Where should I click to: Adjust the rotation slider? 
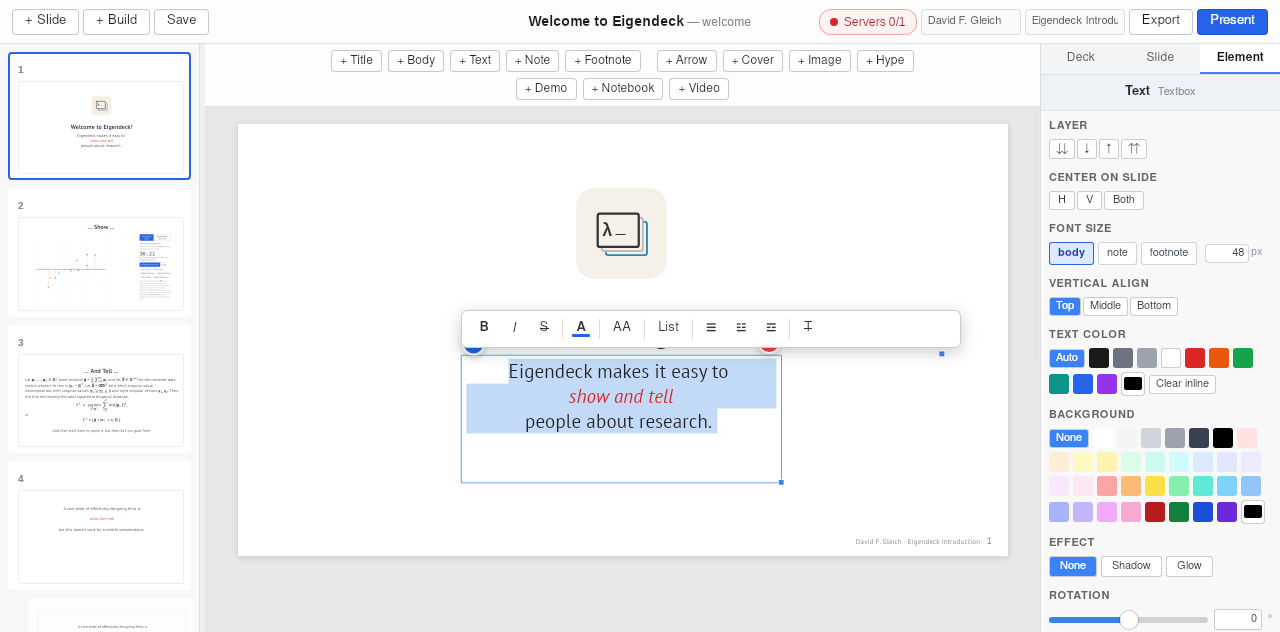pyautogui.click(x=1128, y=620)
